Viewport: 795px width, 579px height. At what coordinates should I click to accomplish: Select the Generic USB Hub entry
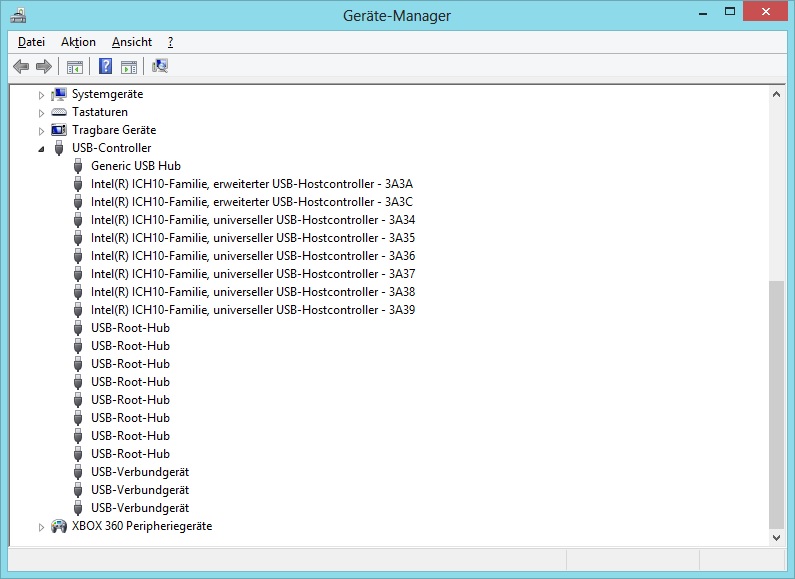click(x=136, y=166)
